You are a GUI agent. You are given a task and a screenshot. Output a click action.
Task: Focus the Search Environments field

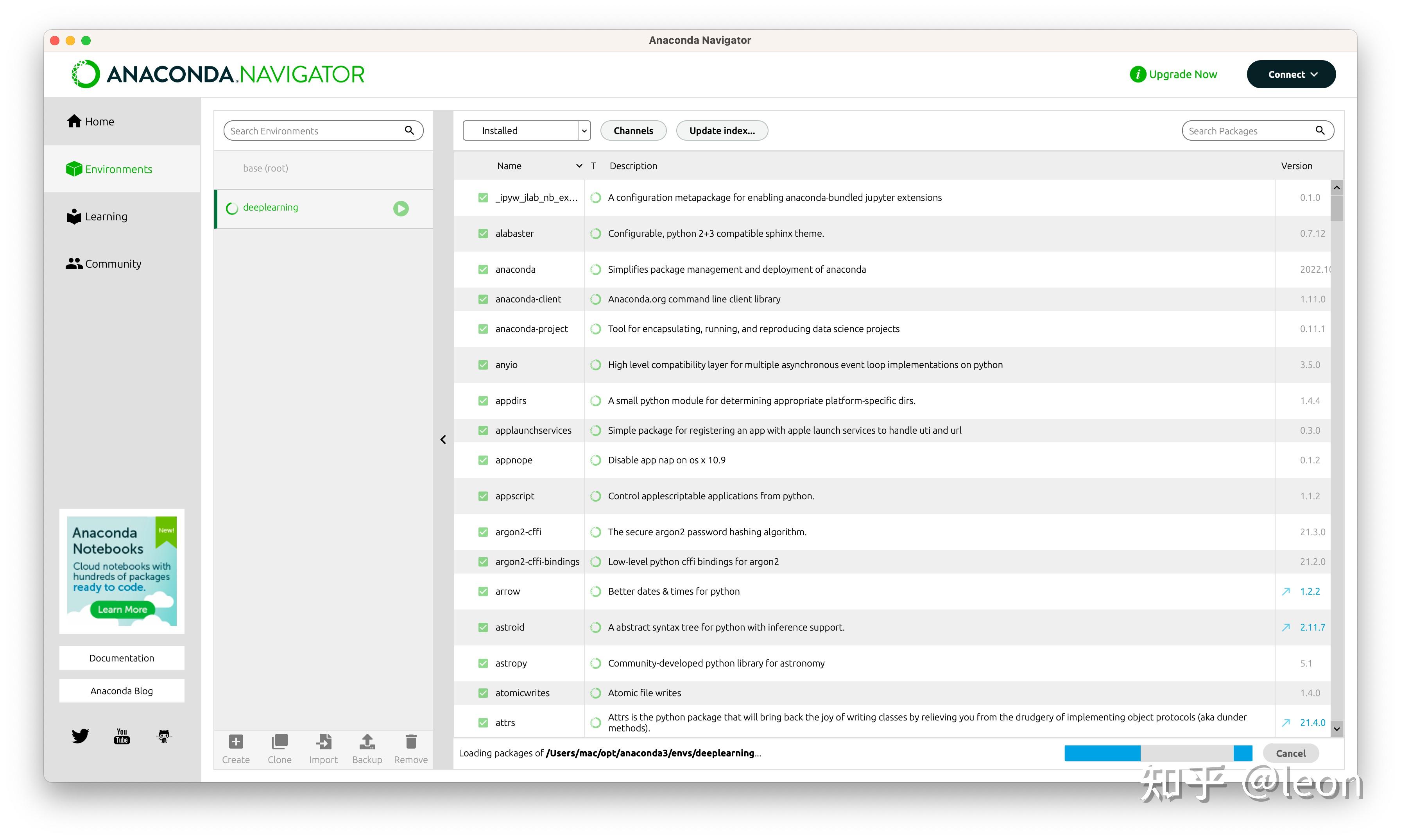[x=323, y=131]
